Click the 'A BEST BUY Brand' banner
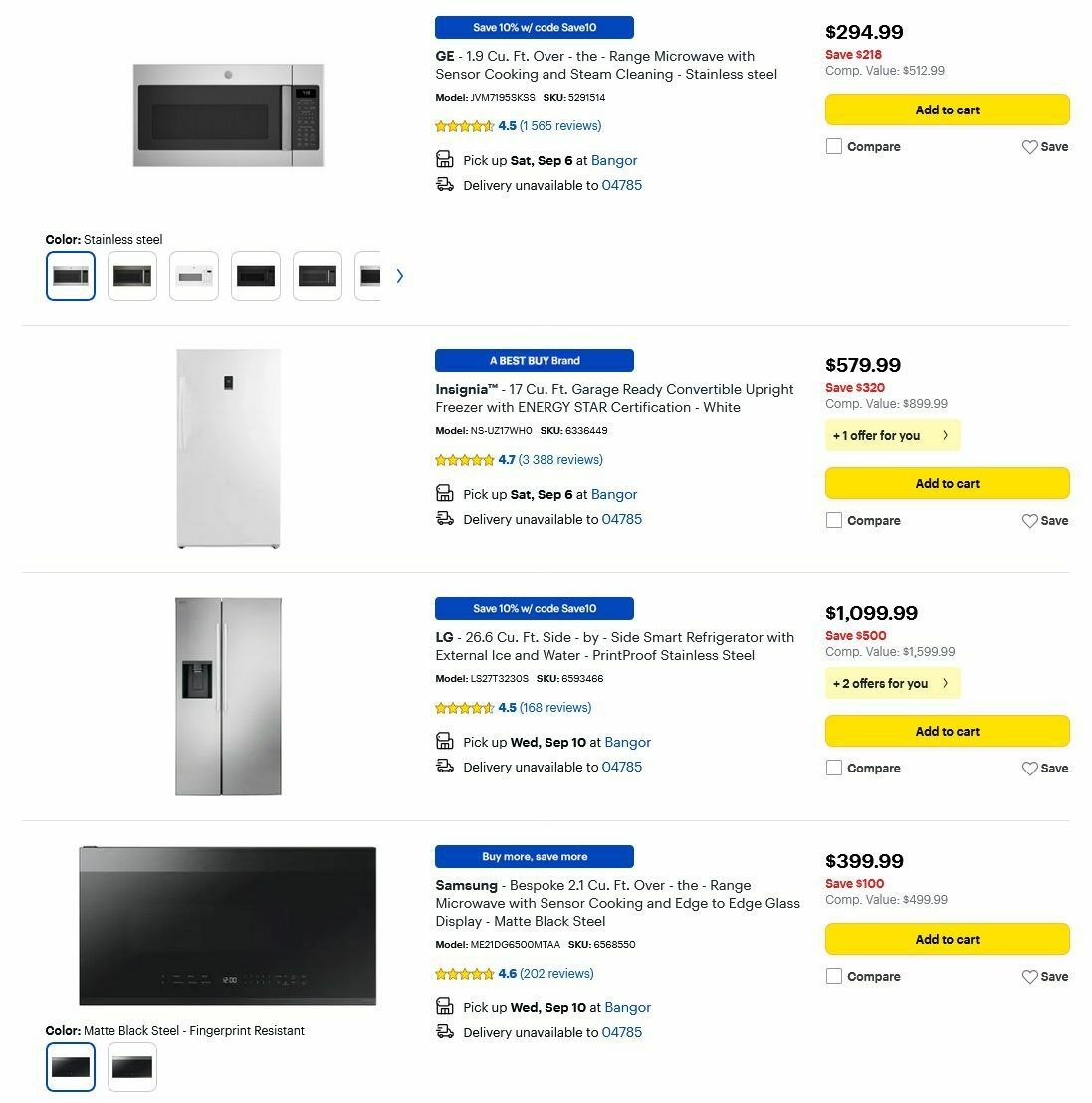 (x=534, y=360)
